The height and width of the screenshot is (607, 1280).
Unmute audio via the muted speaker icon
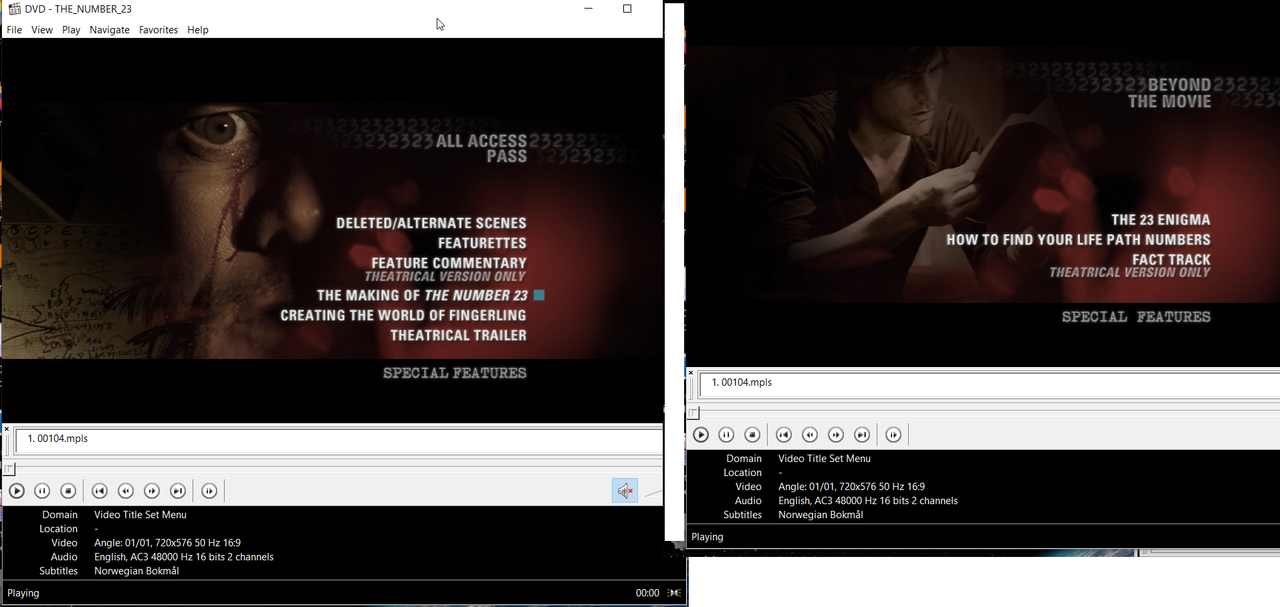(625, 491)
